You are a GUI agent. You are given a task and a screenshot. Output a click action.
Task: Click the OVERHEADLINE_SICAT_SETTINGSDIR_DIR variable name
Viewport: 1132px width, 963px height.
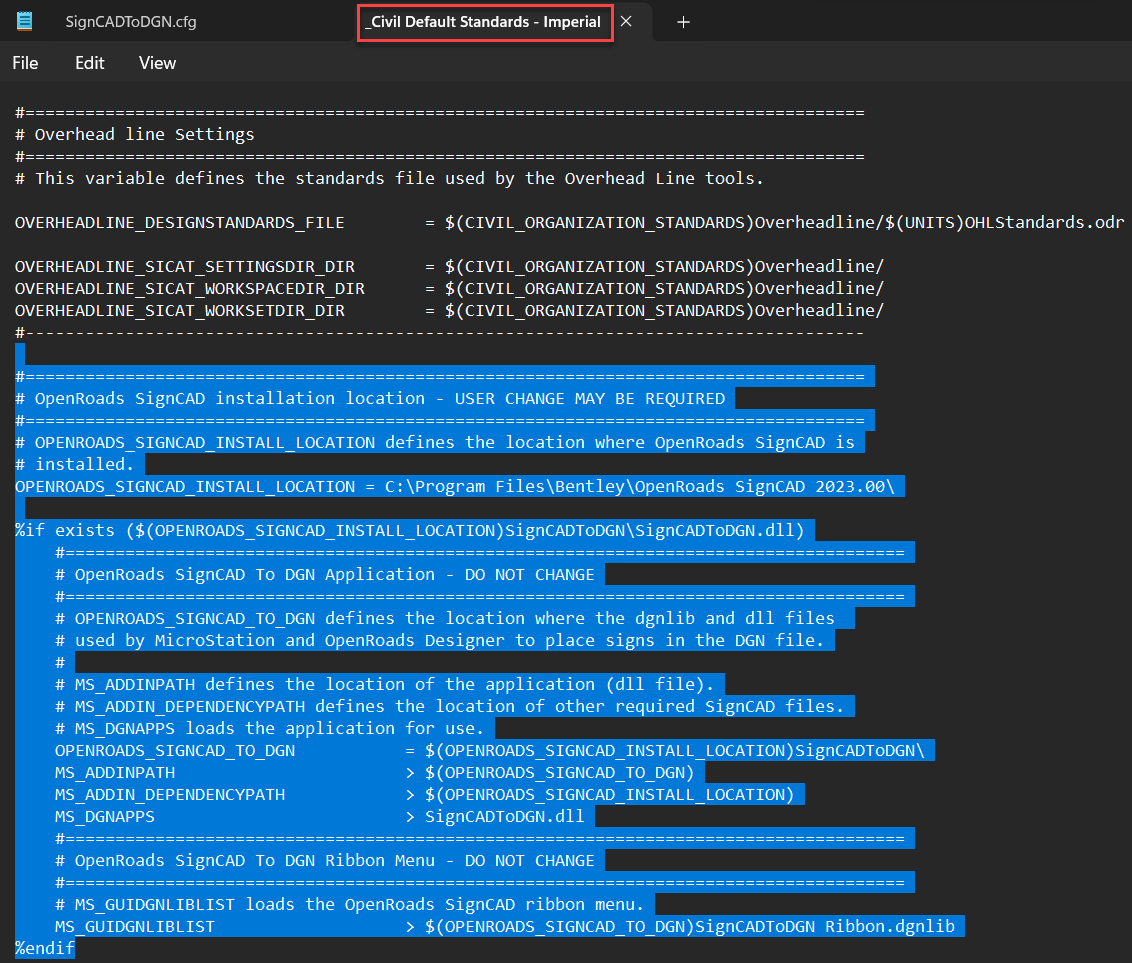tap(185, 266)
